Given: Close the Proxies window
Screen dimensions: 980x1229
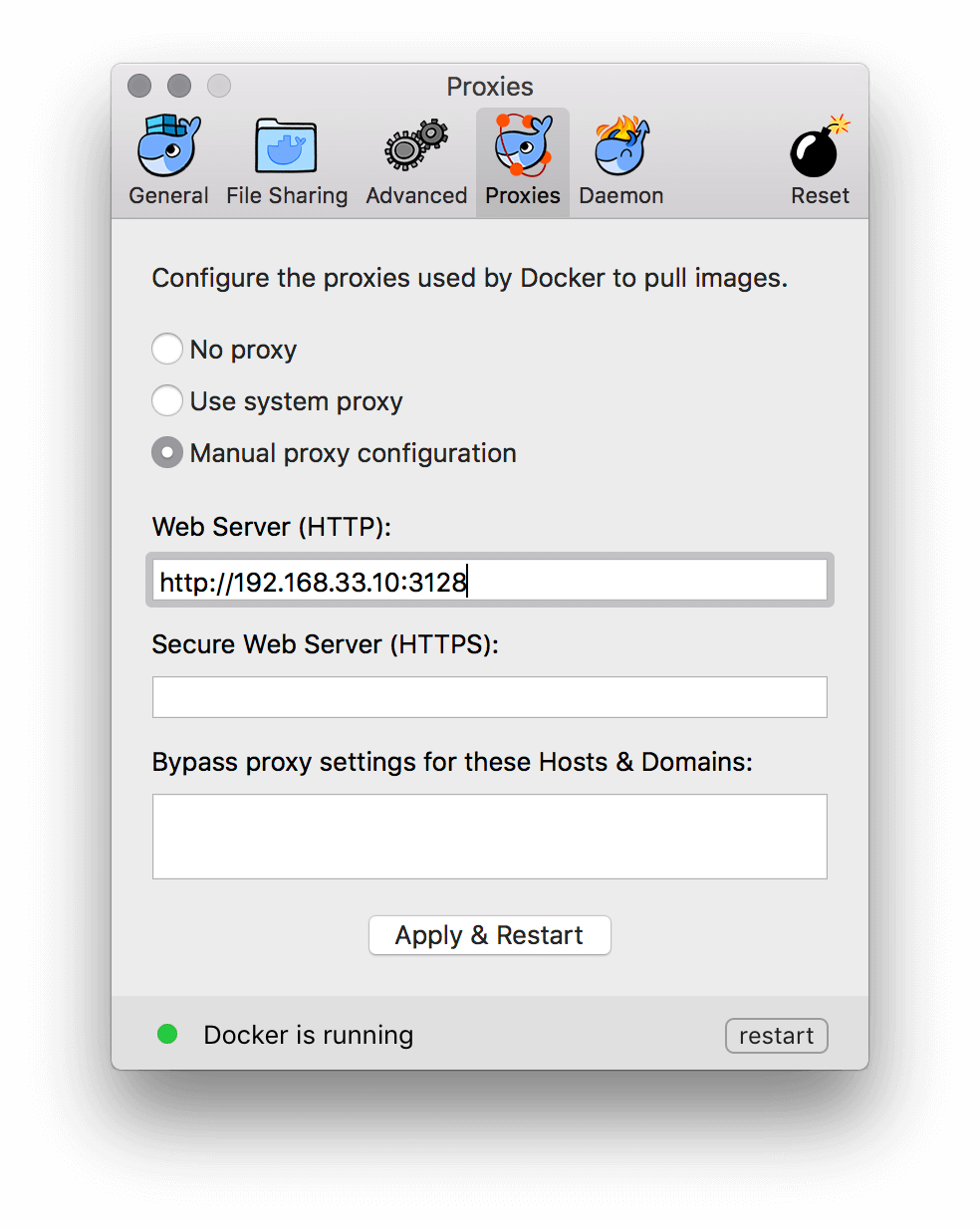Looking at the screenshot, I should coord(139,86).
